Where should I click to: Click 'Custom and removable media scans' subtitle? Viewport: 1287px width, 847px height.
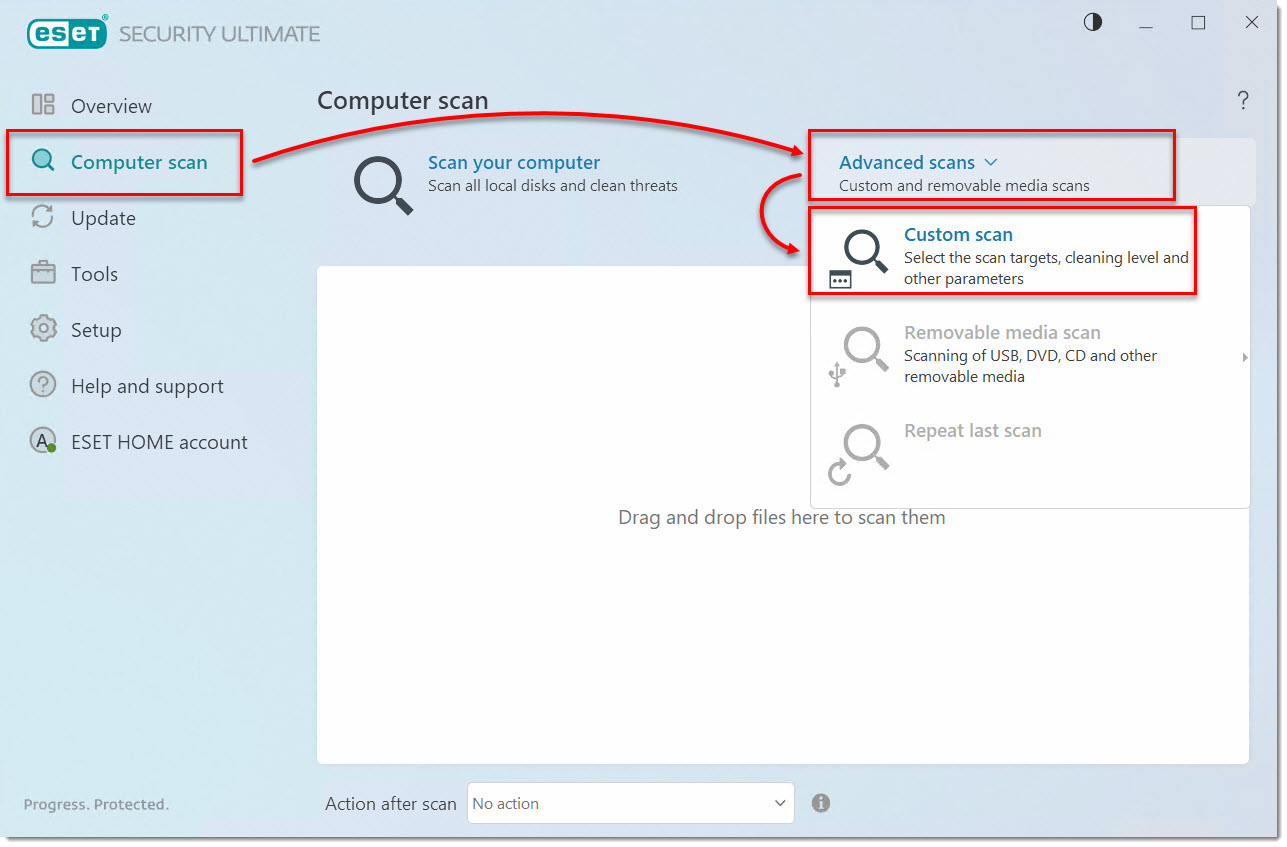[x=964, y=185]
